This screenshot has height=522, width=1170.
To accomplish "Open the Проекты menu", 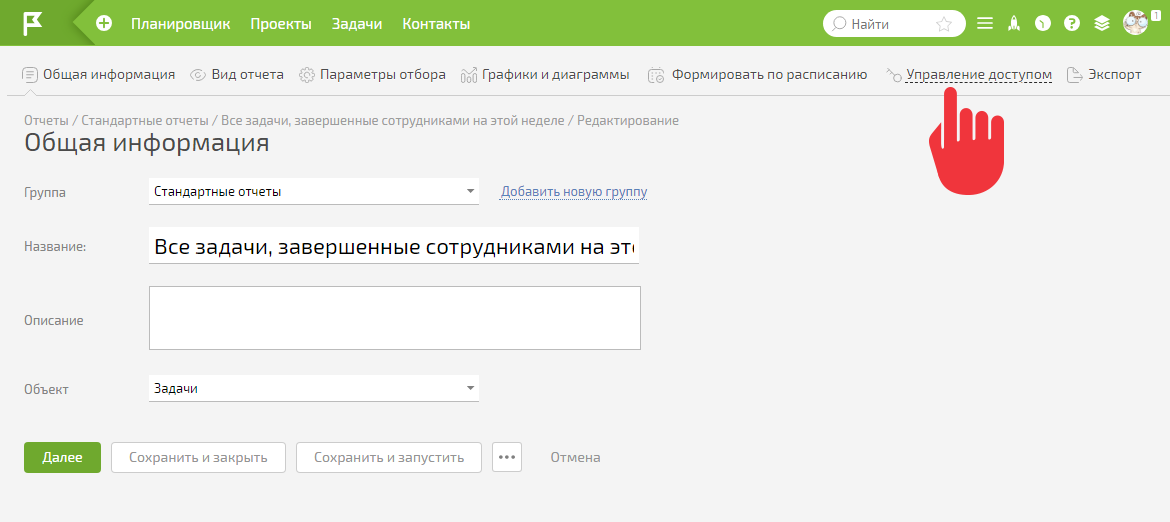I will click(x=281, y=24).
